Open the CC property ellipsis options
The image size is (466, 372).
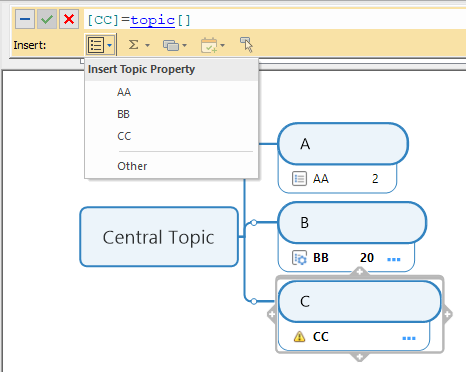pos(409,338)
